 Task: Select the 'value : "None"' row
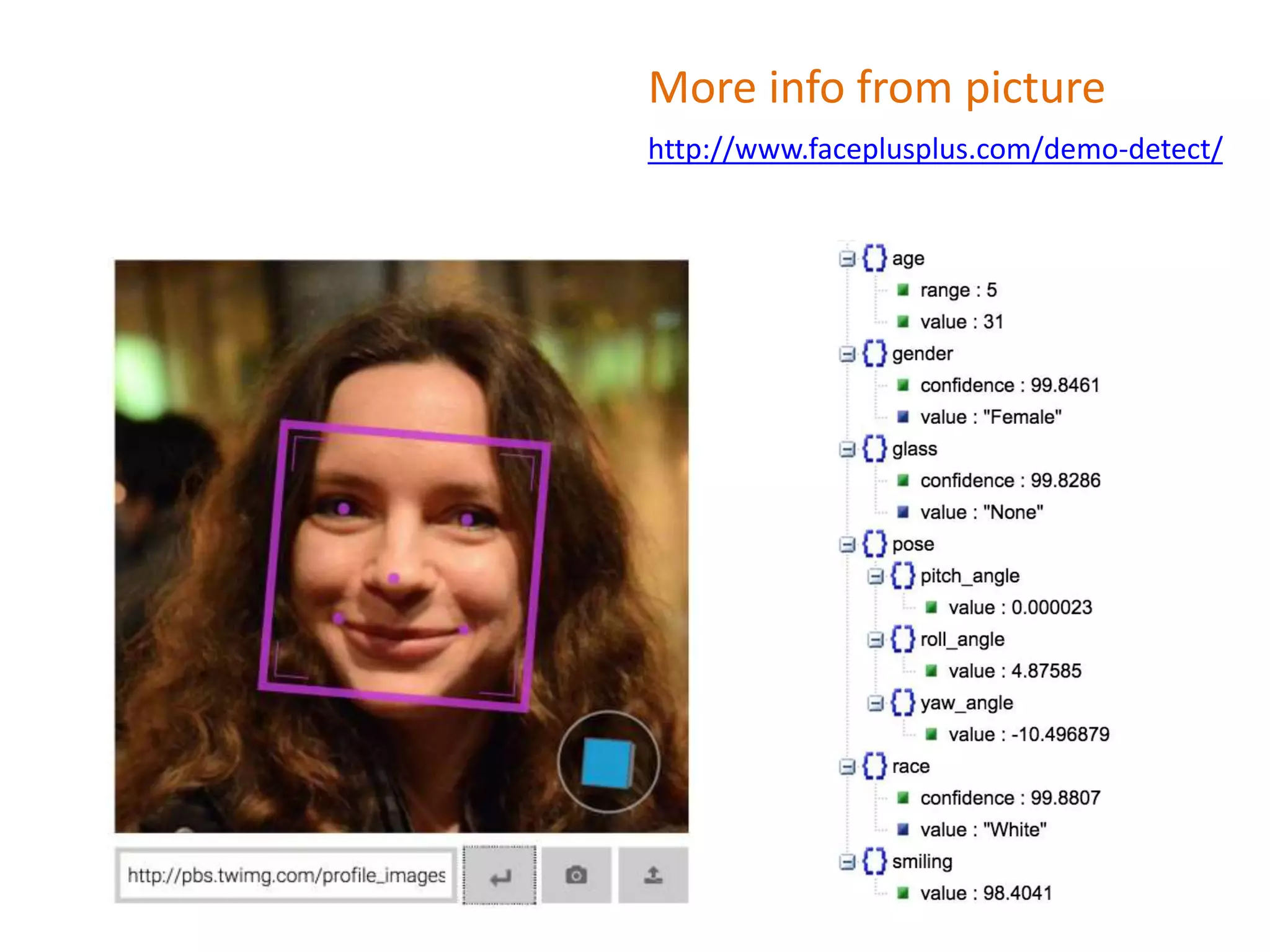(970, 513)
